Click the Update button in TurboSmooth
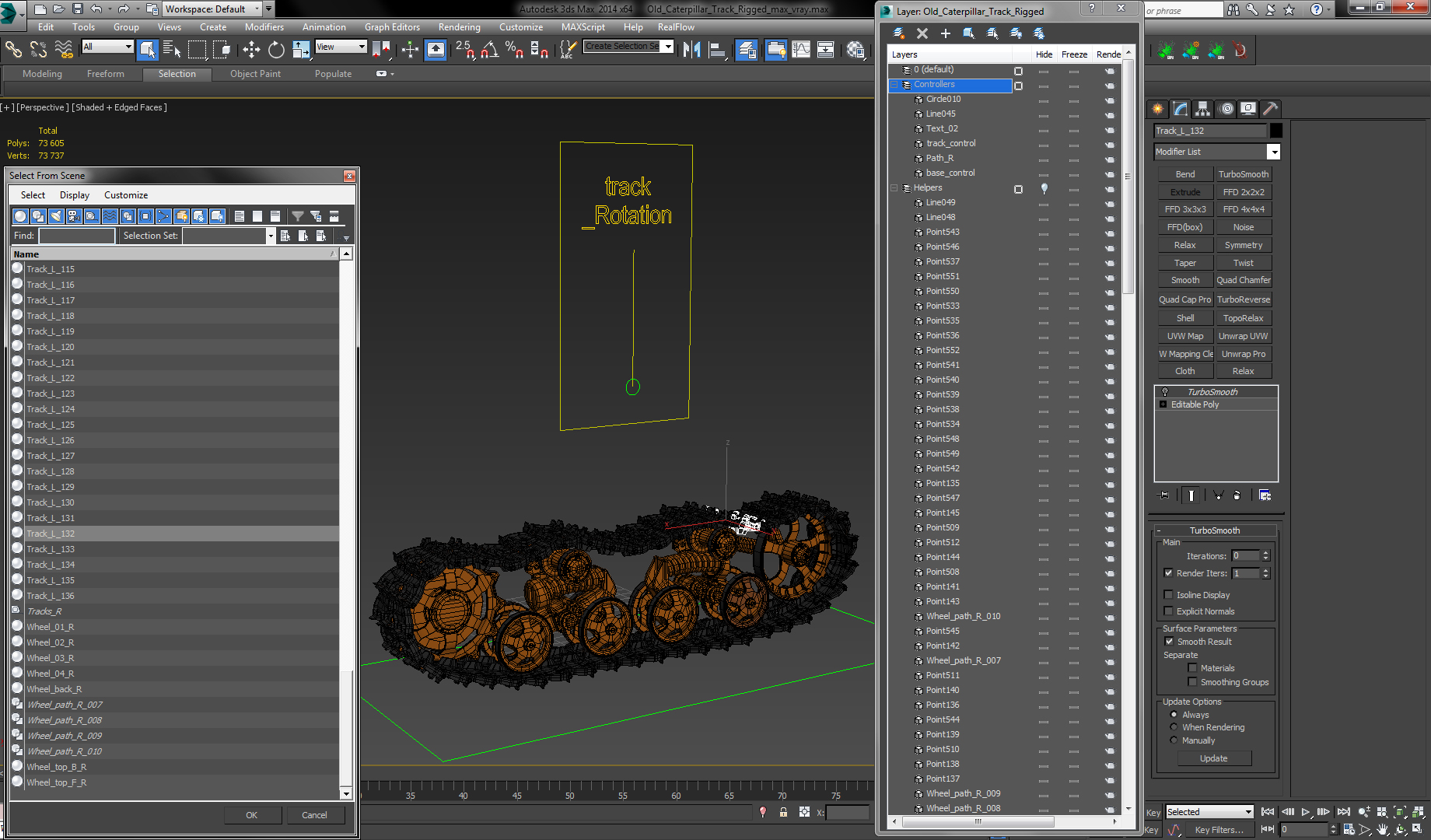Viewport: 1431px width, 840px height. tap(1213, 758)
